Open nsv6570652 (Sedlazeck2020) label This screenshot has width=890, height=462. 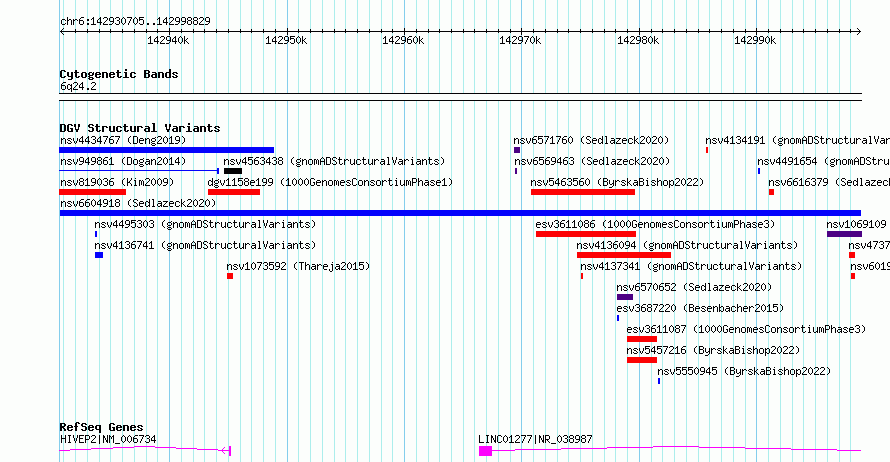[x=694, y=287]
